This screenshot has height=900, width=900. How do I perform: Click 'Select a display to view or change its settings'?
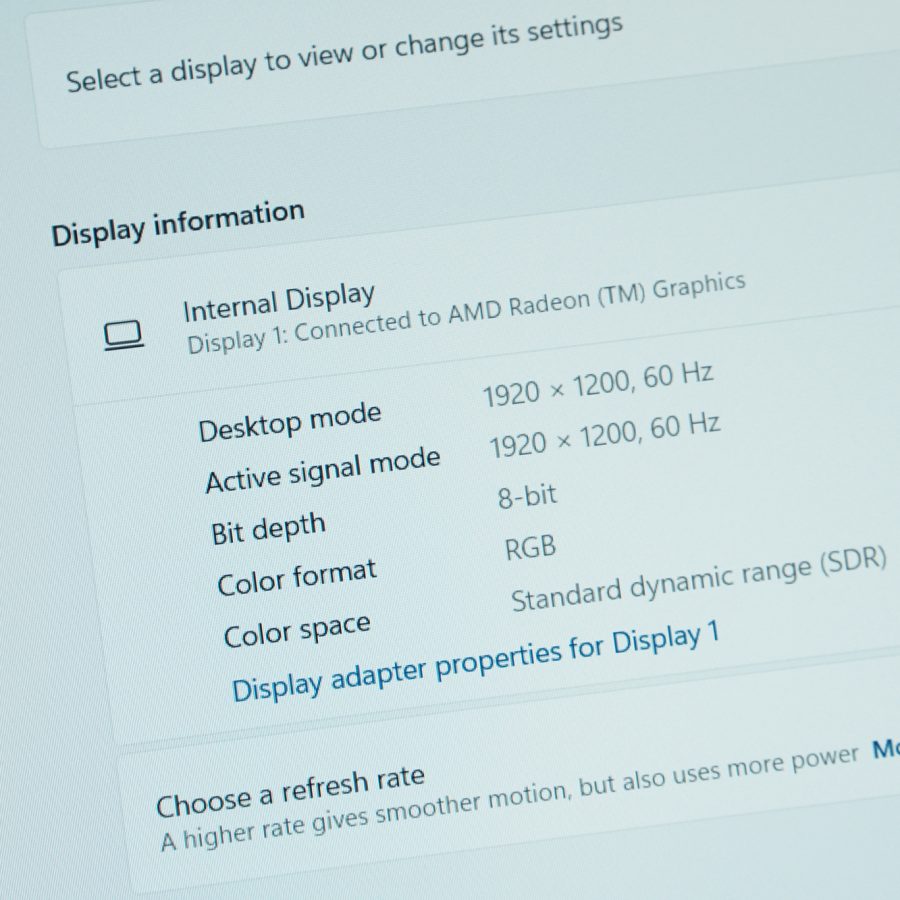point(344,53)
